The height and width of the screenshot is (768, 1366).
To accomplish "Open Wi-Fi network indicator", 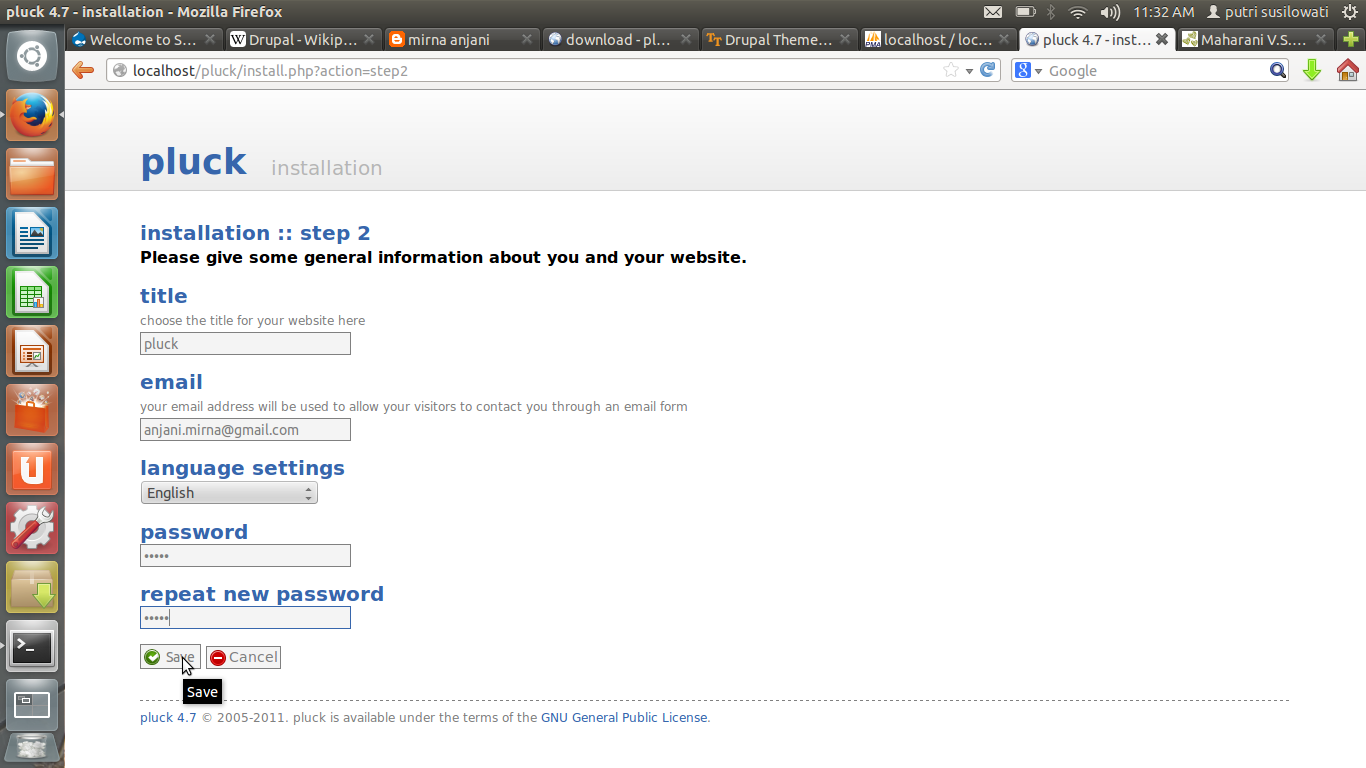I will tap(1077, 12).
